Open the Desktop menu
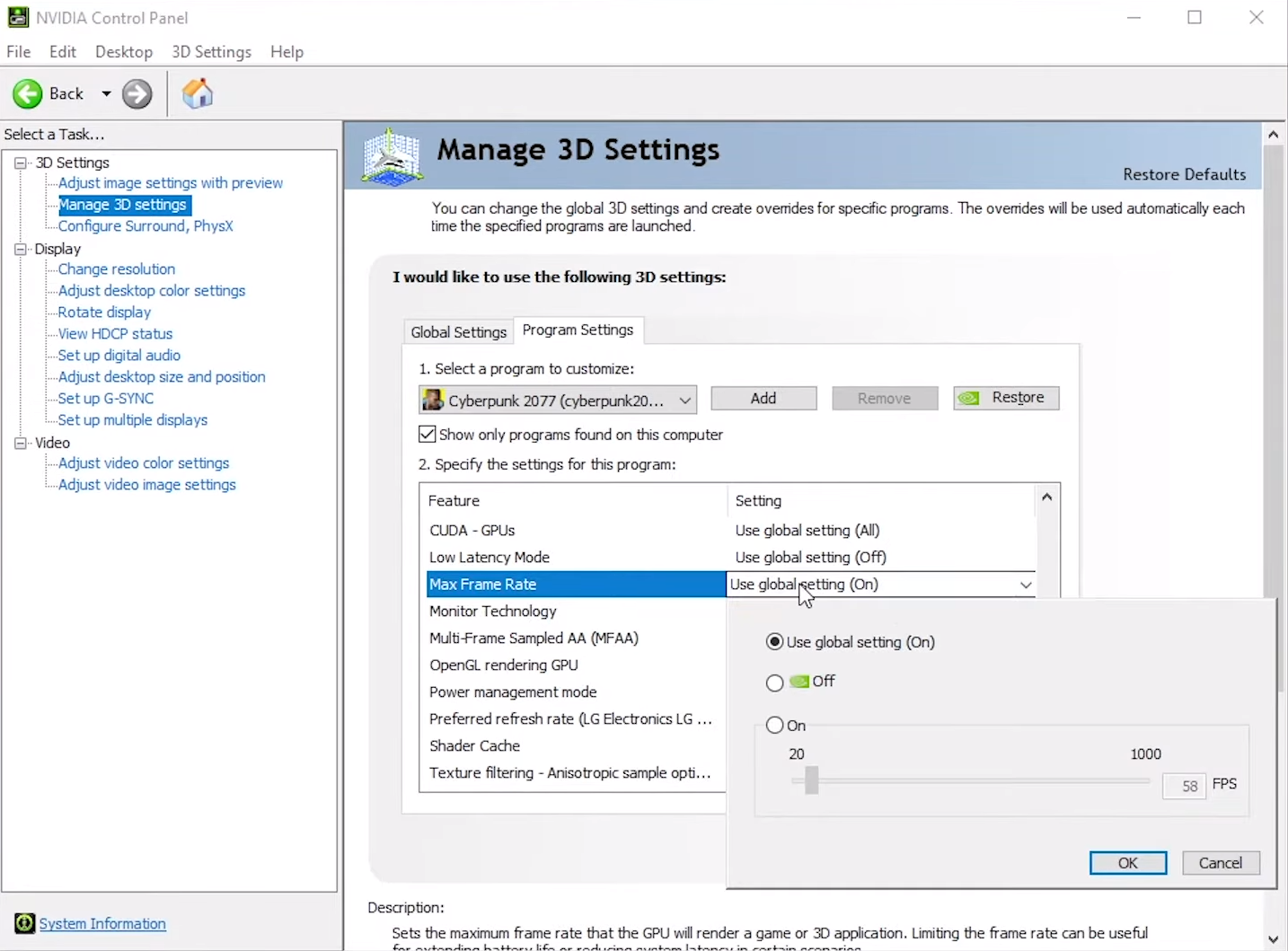The width and height of the screenshot is (1288, 951). coord(124,52)
